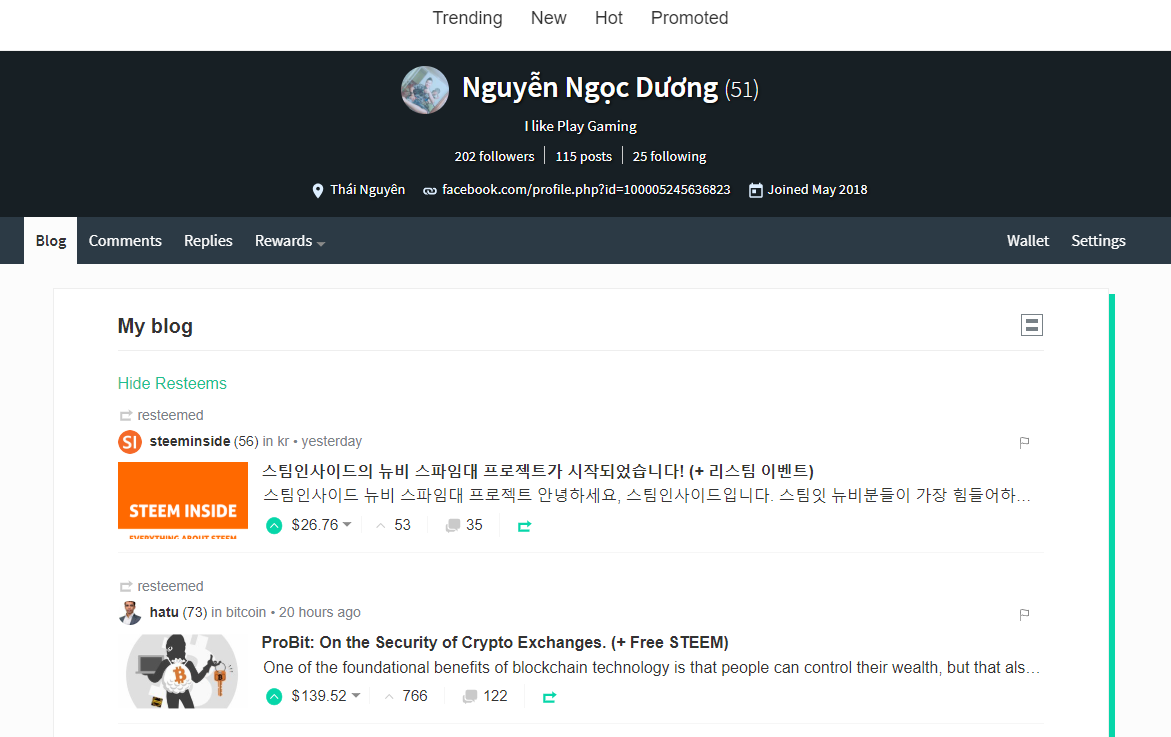The height and width of the screenshot is (737, 1171).
Task: Click the calendar icon near Joined May 2018
Action: click(755, 190)
